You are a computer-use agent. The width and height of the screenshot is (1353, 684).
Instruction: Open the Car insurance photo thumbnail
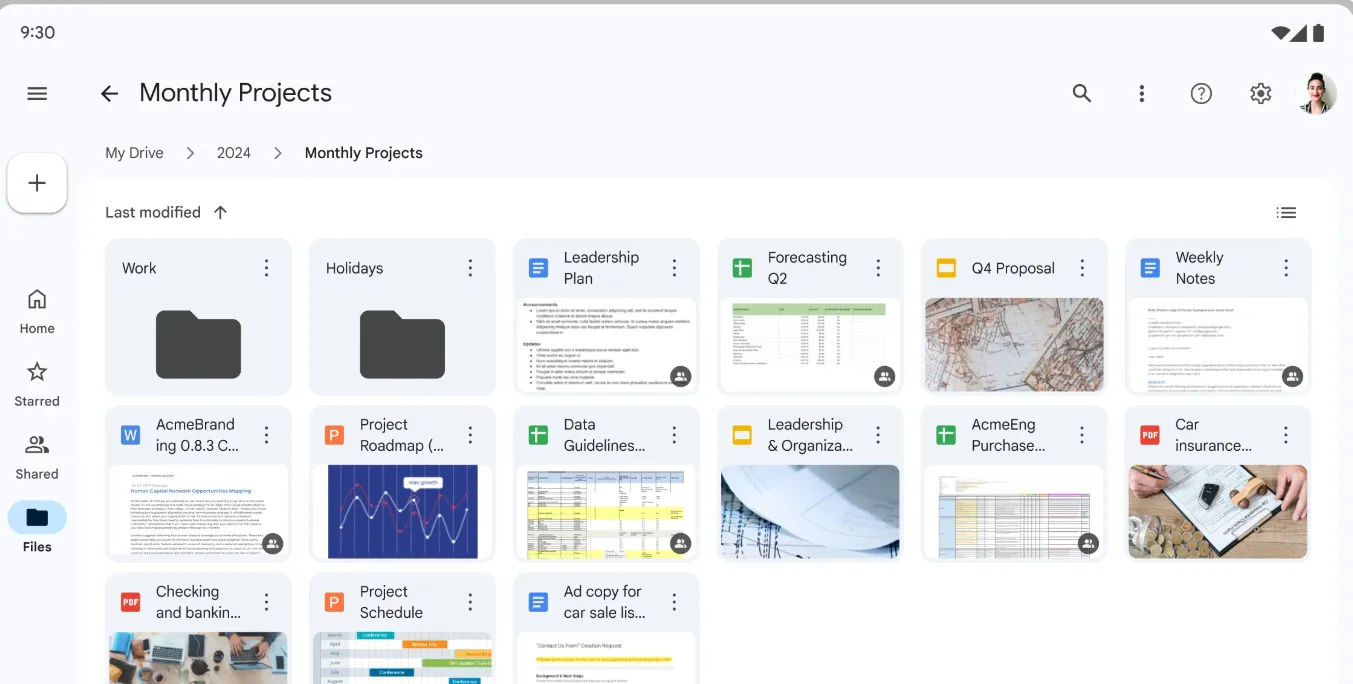tap(1218, 512)
